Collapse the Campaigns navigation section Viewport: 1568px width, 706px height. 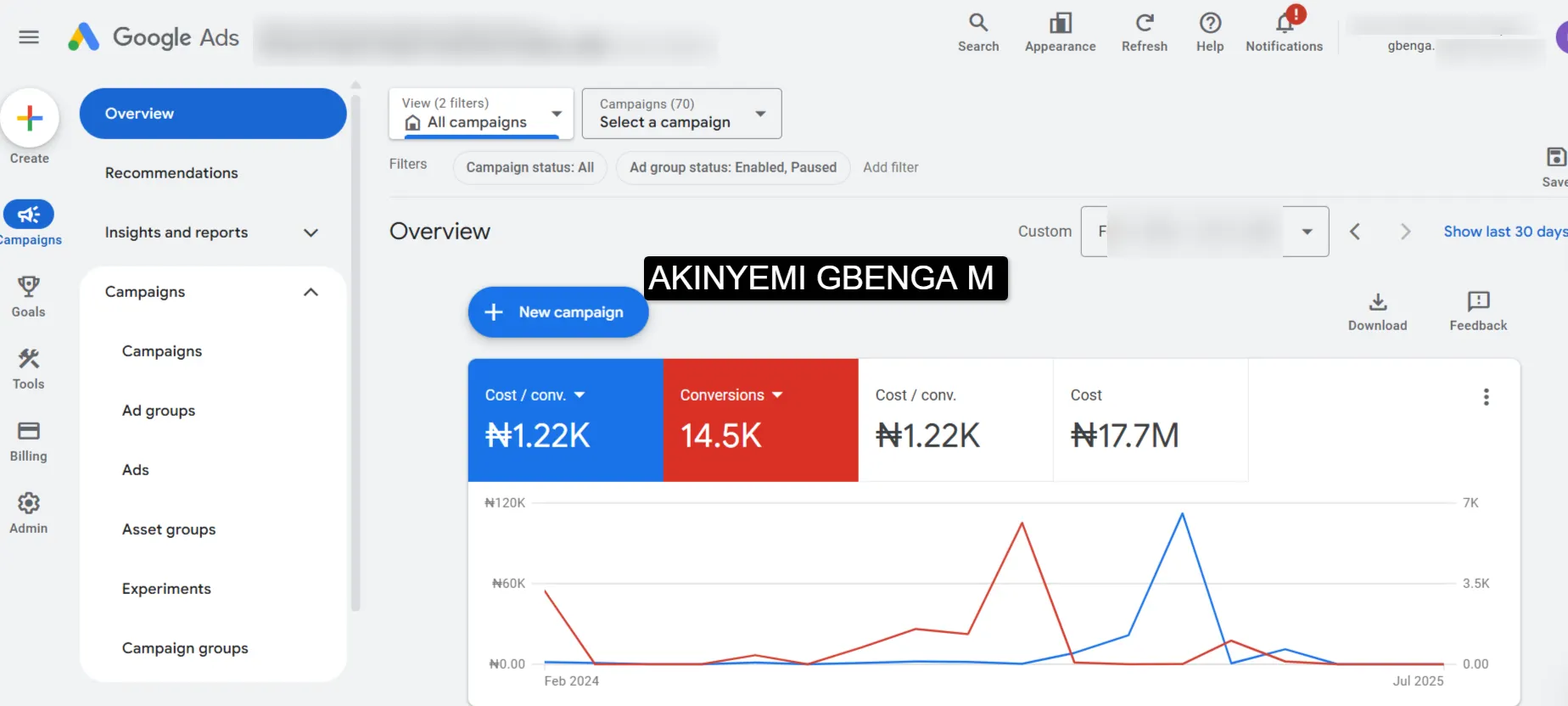coord(311,292)
